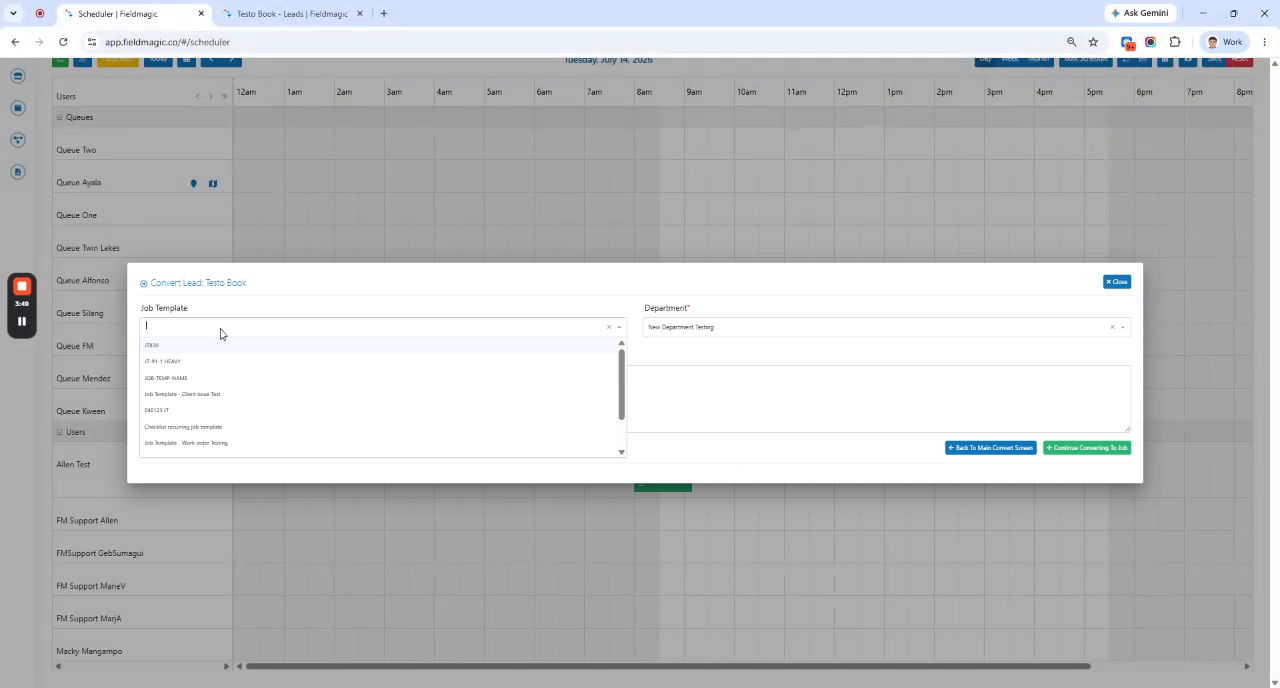Click the Department dropdown arrow
1280x688 pixels.
pyautogui.click(x=1122, y=327)
